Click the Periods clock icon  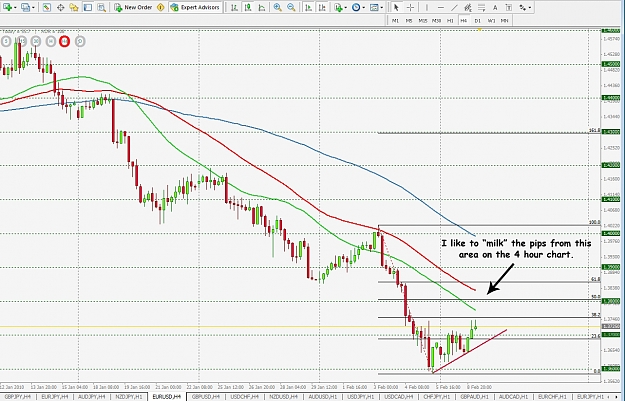[x=356, y=7]
